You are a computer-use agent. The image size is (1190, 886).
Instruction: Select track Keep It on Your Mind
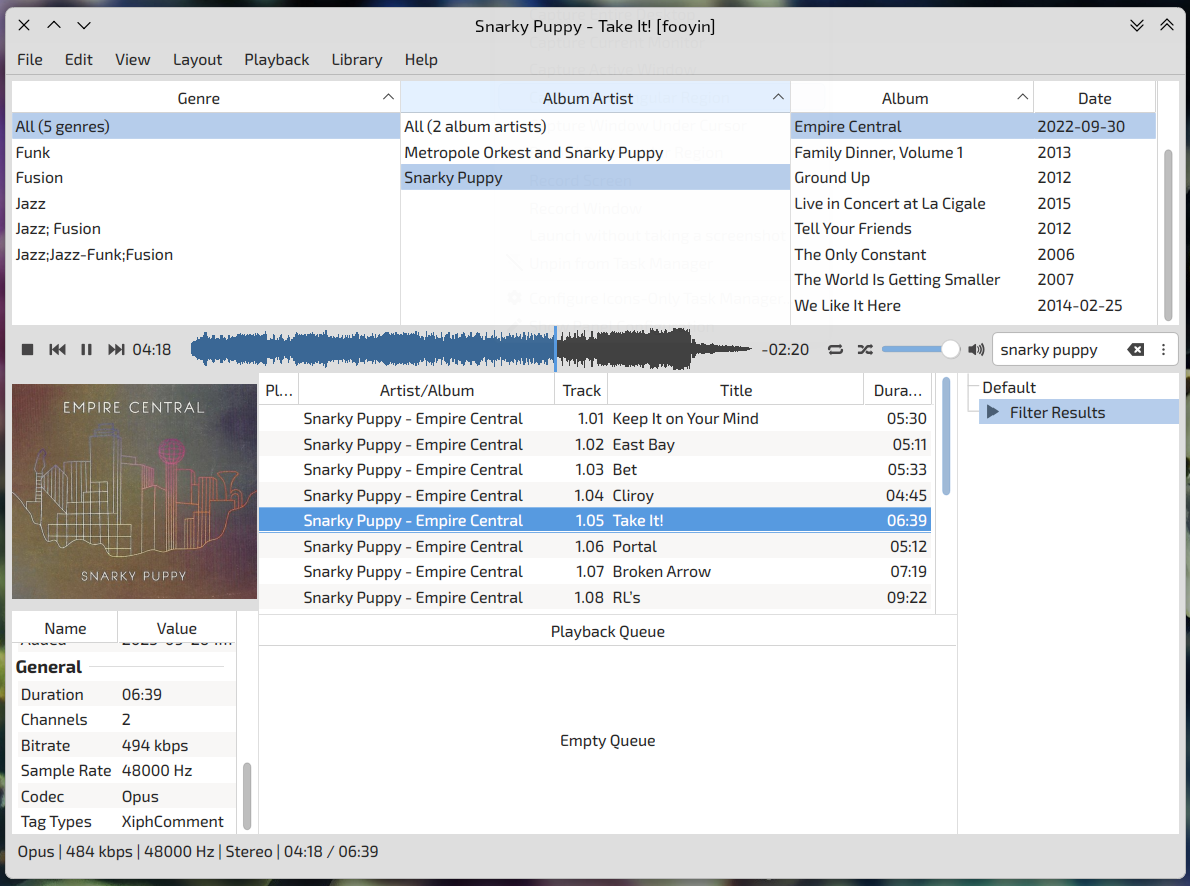[595, 418]
